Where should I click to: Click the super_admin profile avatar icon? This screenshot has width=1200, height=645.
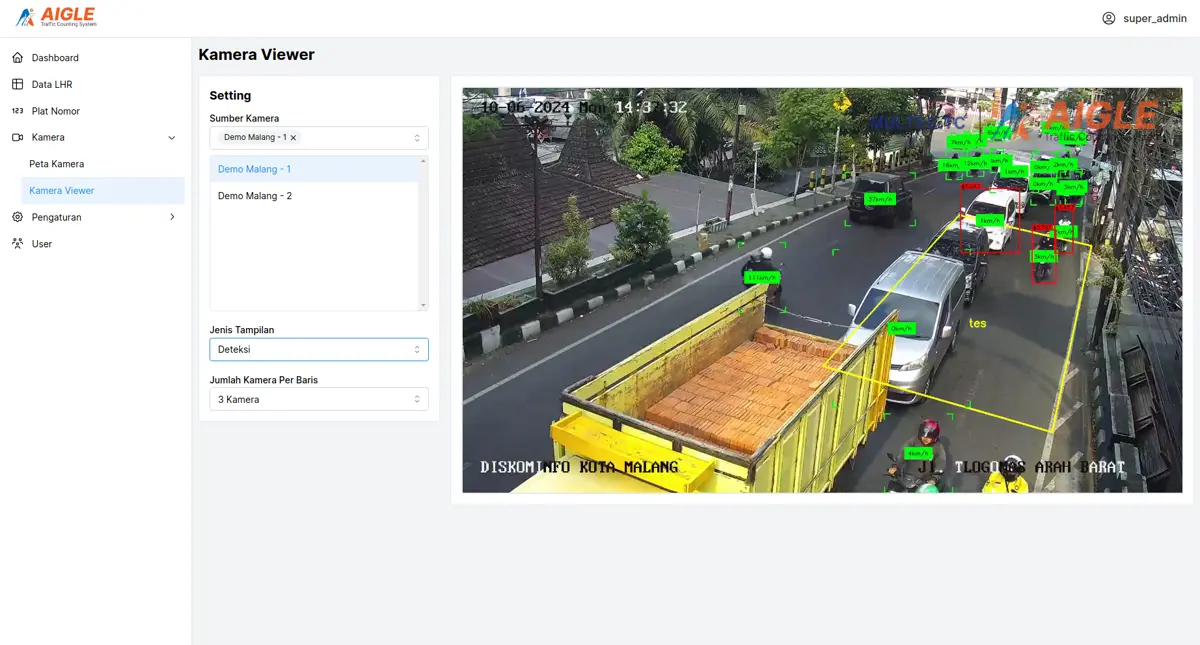coord(1108,18)
